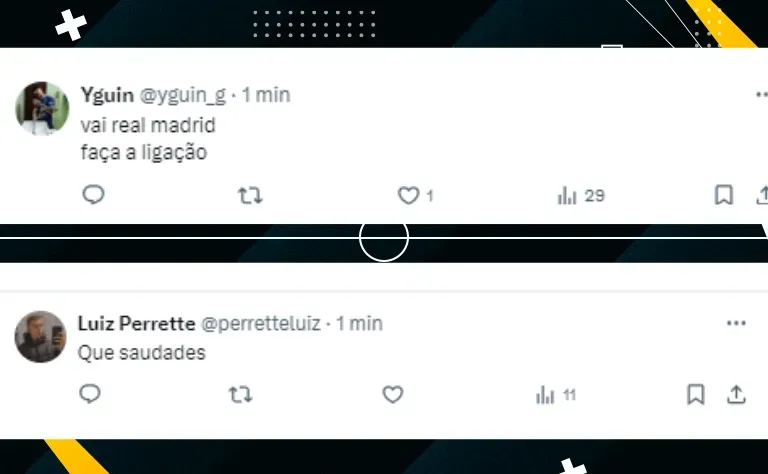
Task: Share Luiz Perrette's tweet
Action: tap(736, 394)
